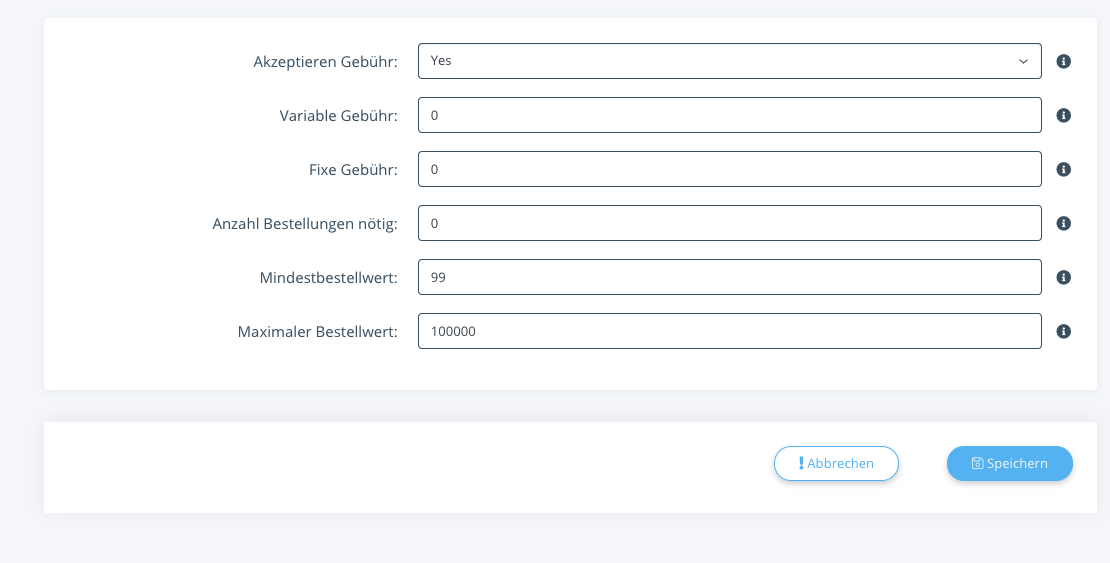Screen dimensions: 1110x563
Task: Focus Mindestbestellwert field containing 99
Action: pyautogui.click(x=730, y=277)
